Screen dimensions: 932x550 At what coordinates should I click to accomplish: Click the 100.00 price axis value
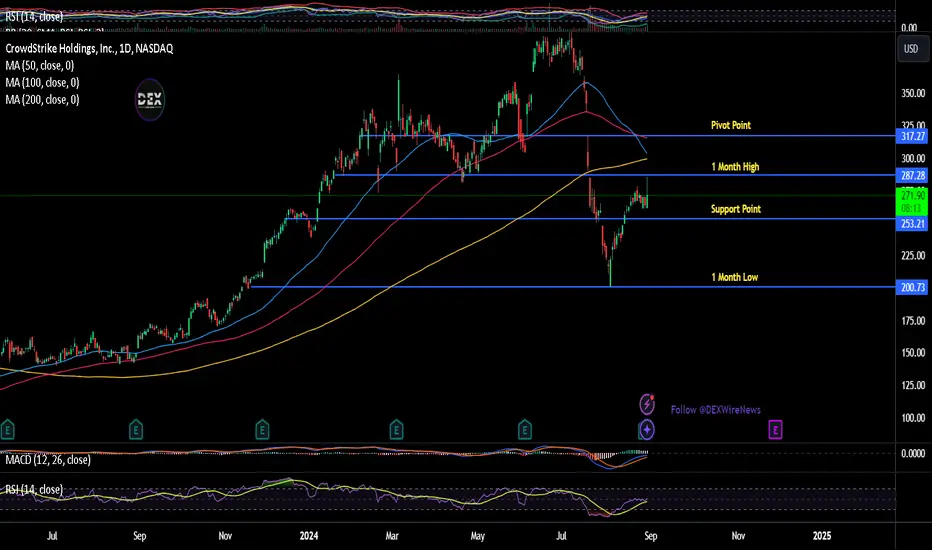(x=913, y=418)
